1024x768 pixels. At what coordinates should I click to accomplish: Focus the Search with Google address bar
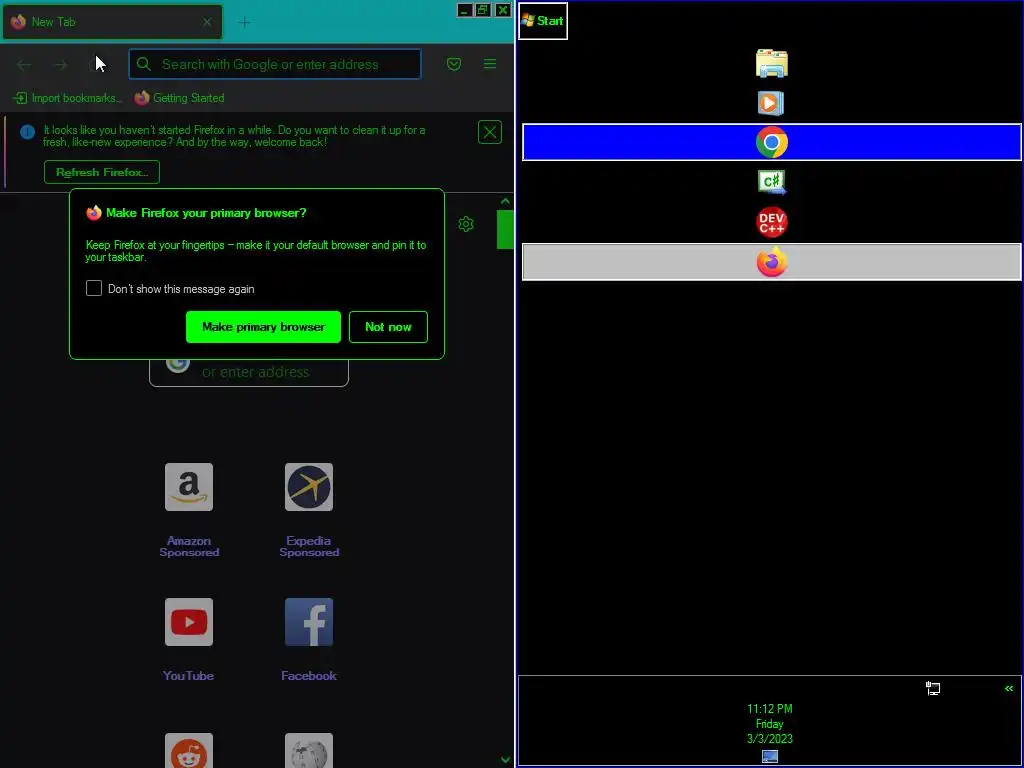(275, 64)
